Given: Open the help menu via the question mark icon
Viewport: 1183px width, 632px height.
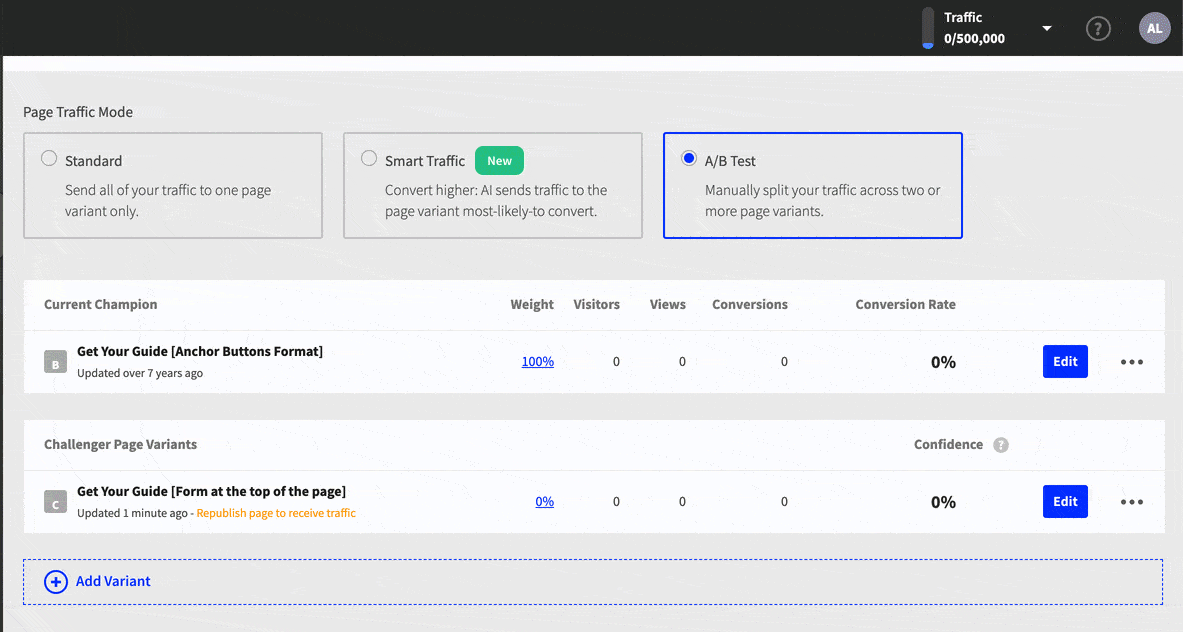Looking at the screenshot, I should (1098, 28).
